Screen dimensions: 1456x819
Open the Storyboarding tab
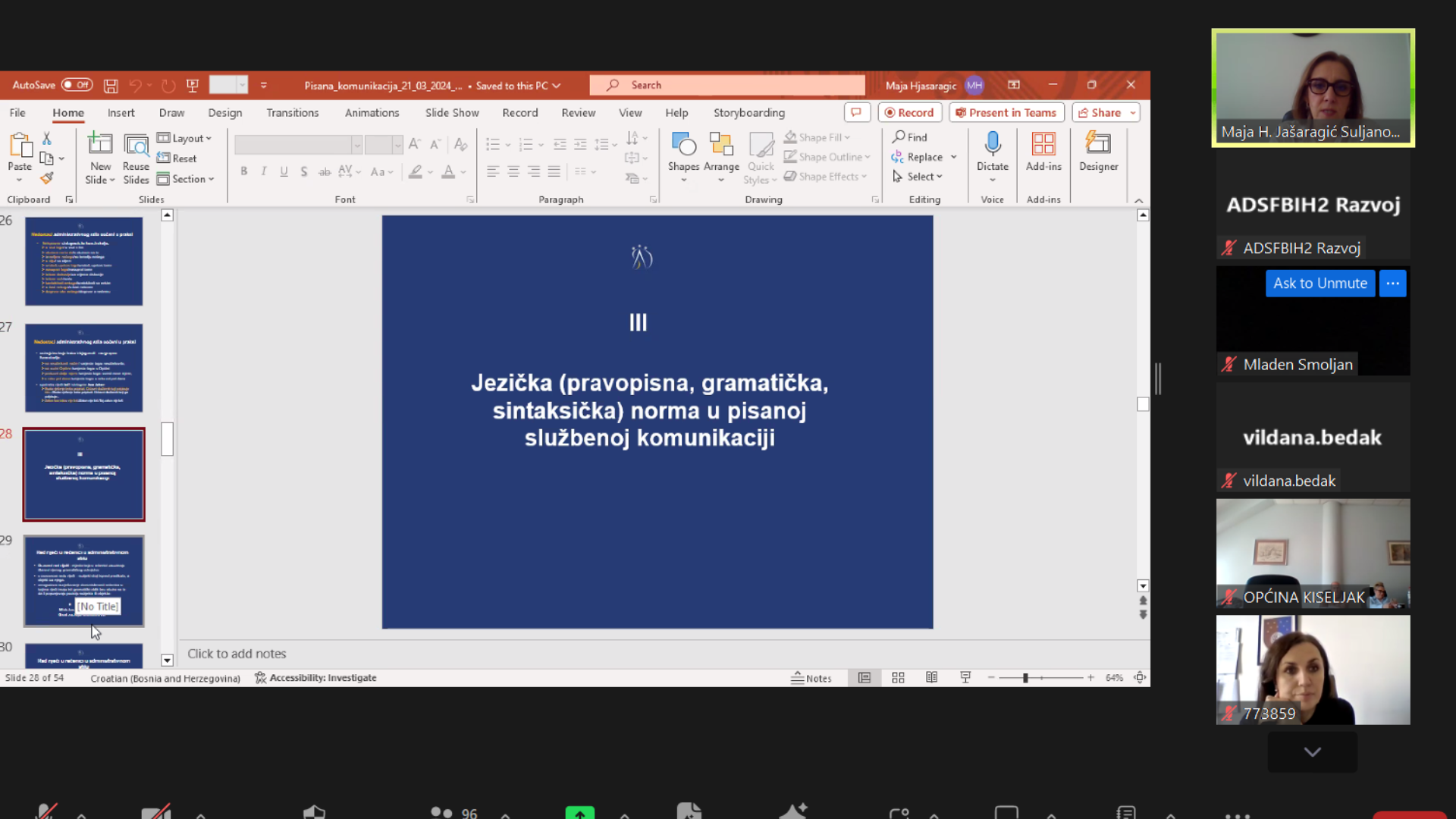(749, 112)
